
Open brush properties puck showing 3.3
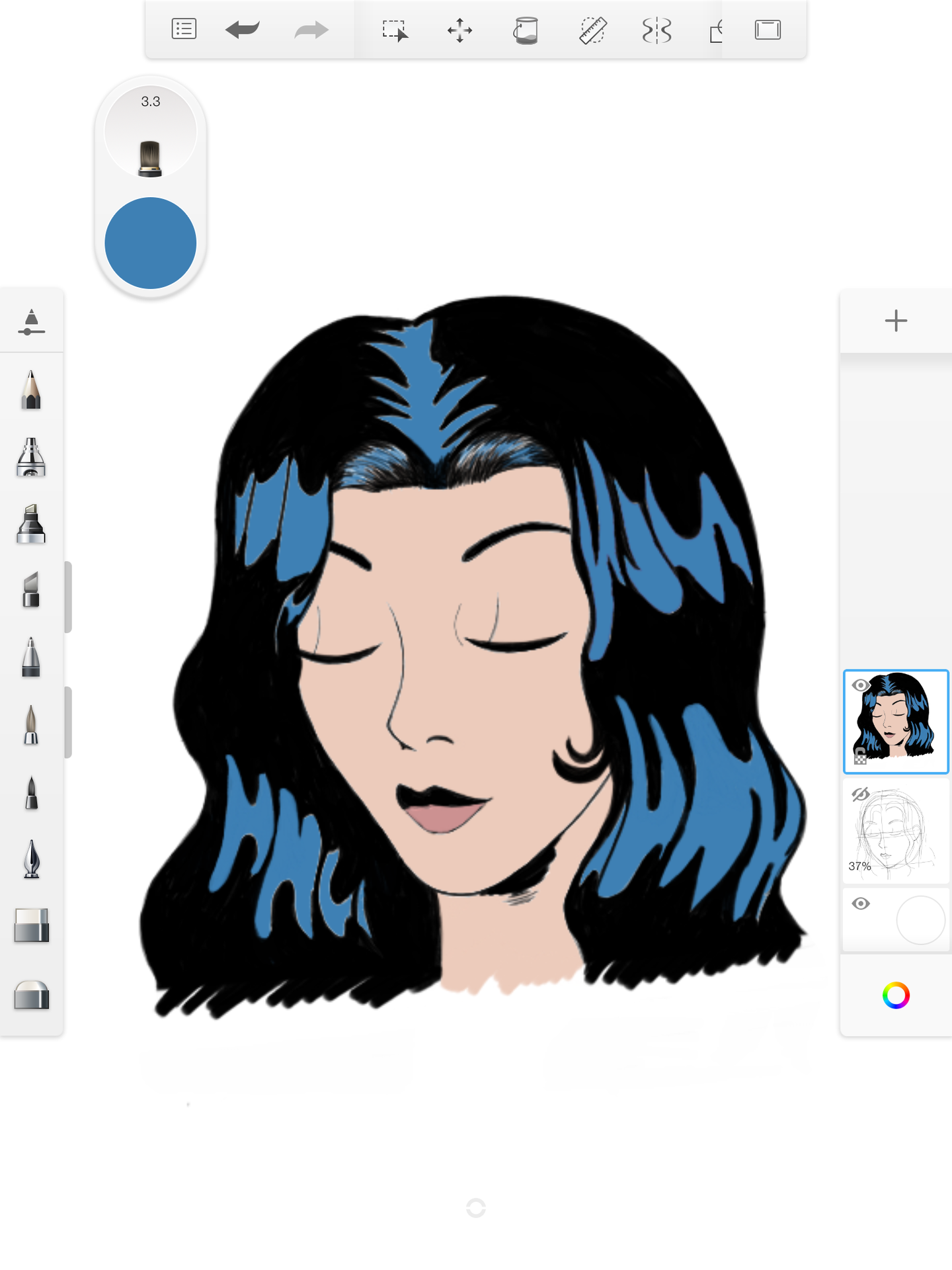tap(151, 132)
